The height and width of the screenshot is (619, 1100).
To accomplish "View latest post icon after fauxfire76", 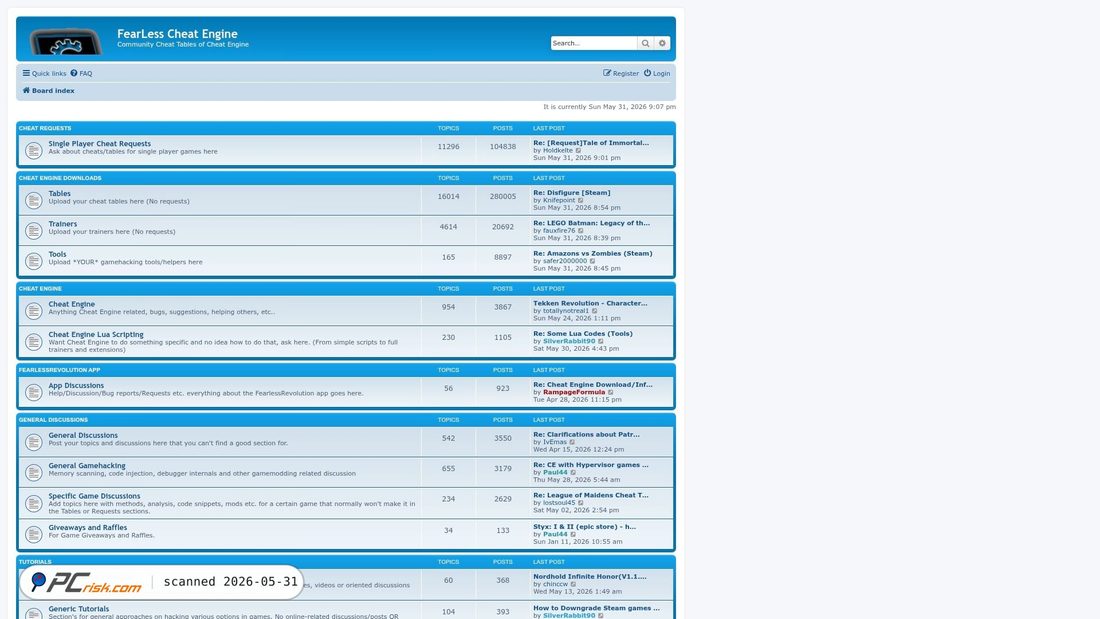I will (x=581, y=230).
